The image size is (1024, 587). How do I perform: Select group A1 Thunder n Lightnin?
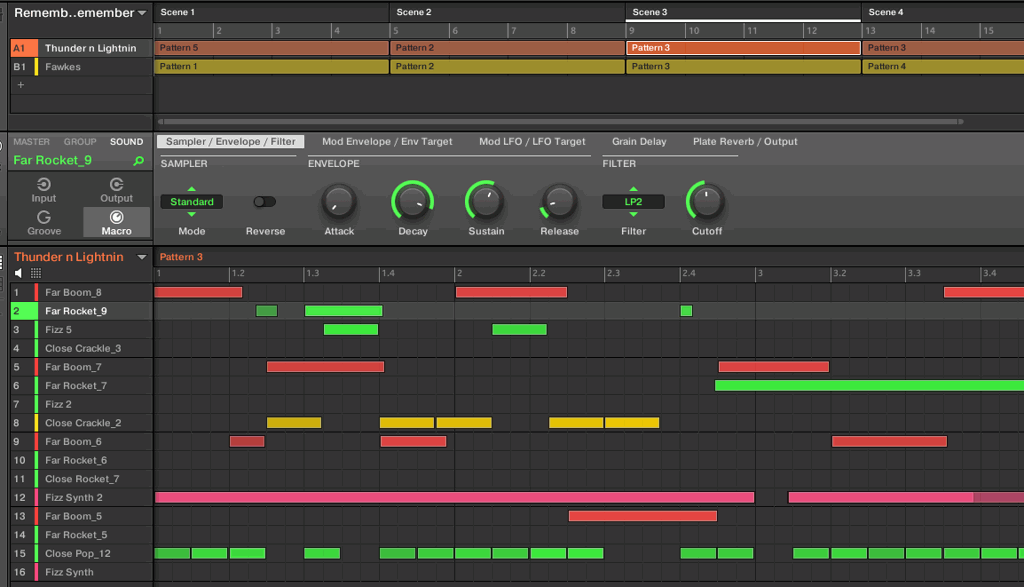pos(82,48)
